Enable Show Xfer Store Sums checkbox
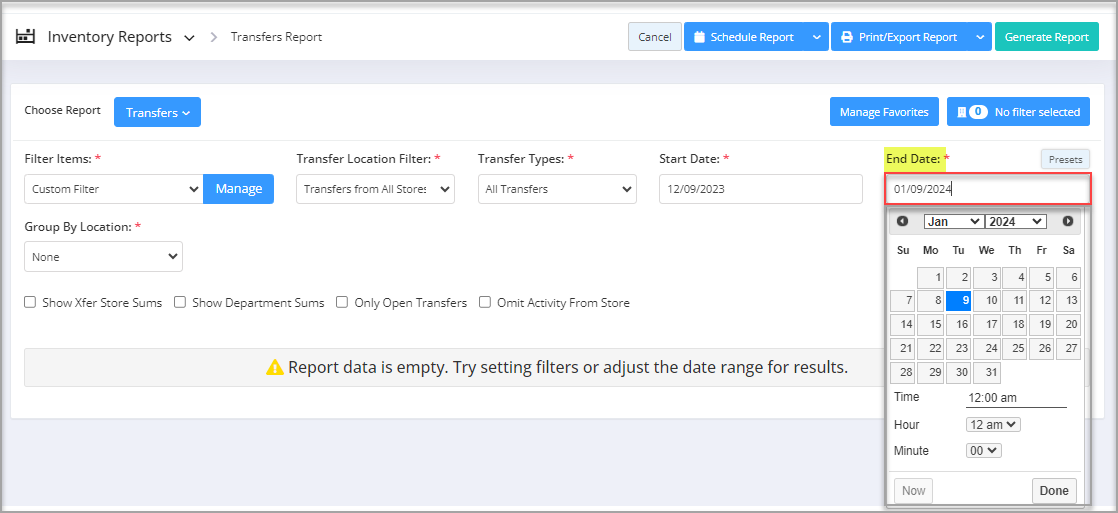The width and height of the screenshot is (1118, 513). click(x=30, y=303)
